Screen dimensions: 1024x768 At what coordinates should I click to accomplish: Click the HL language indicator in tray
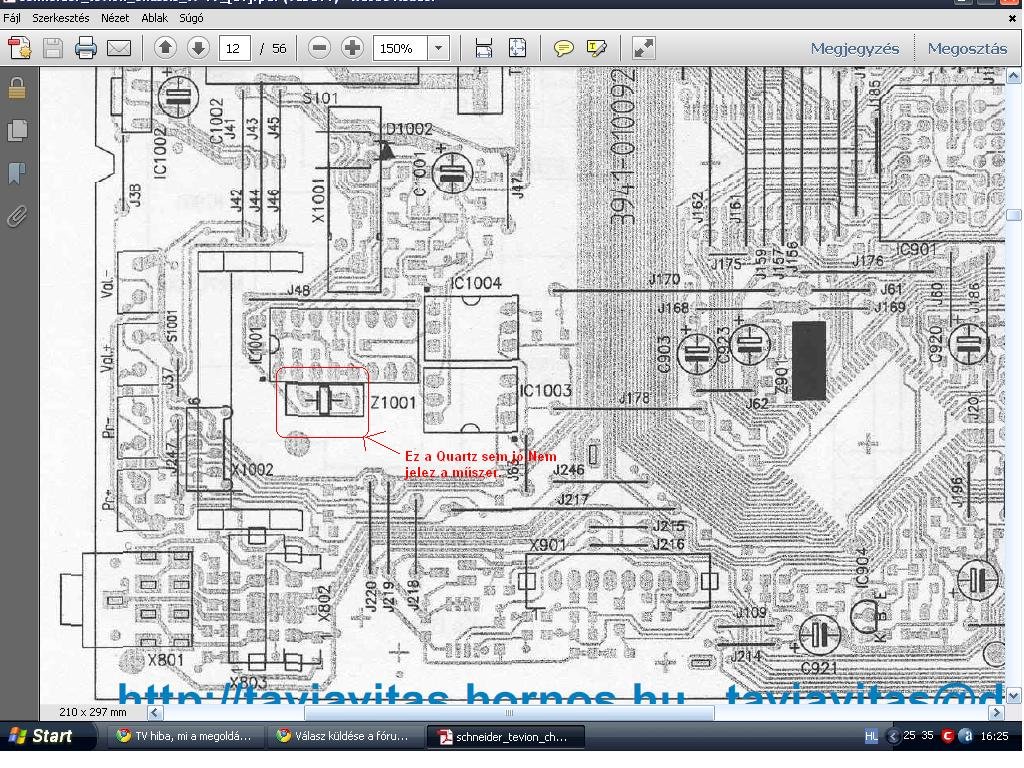pyautogui.click(x=871, y=736)
